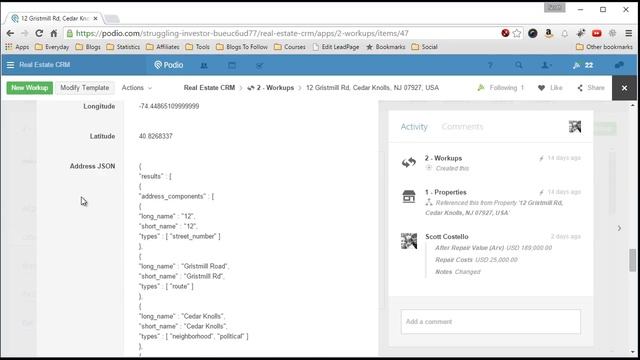Click the browser forward arrow

(x=24, y=33)
